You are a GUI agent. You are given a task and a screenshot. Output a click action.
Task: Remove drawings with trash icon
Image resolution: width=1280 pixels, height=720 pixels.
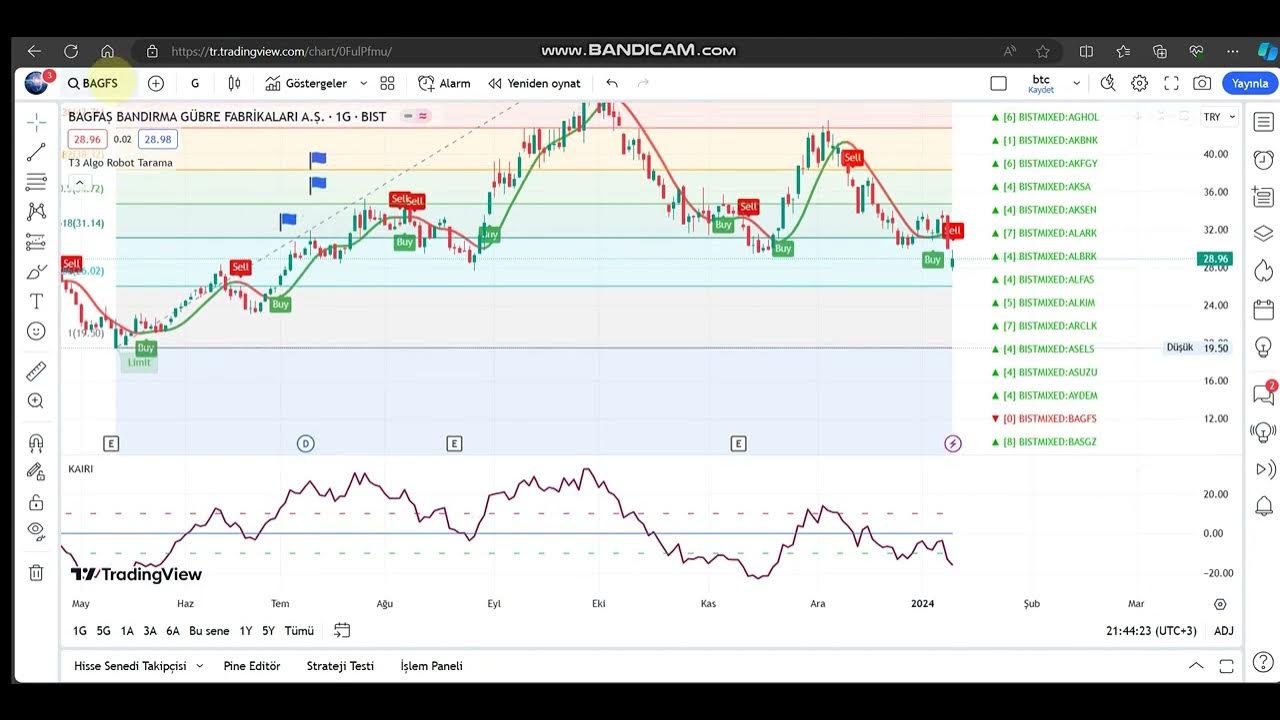pos(36,573)
